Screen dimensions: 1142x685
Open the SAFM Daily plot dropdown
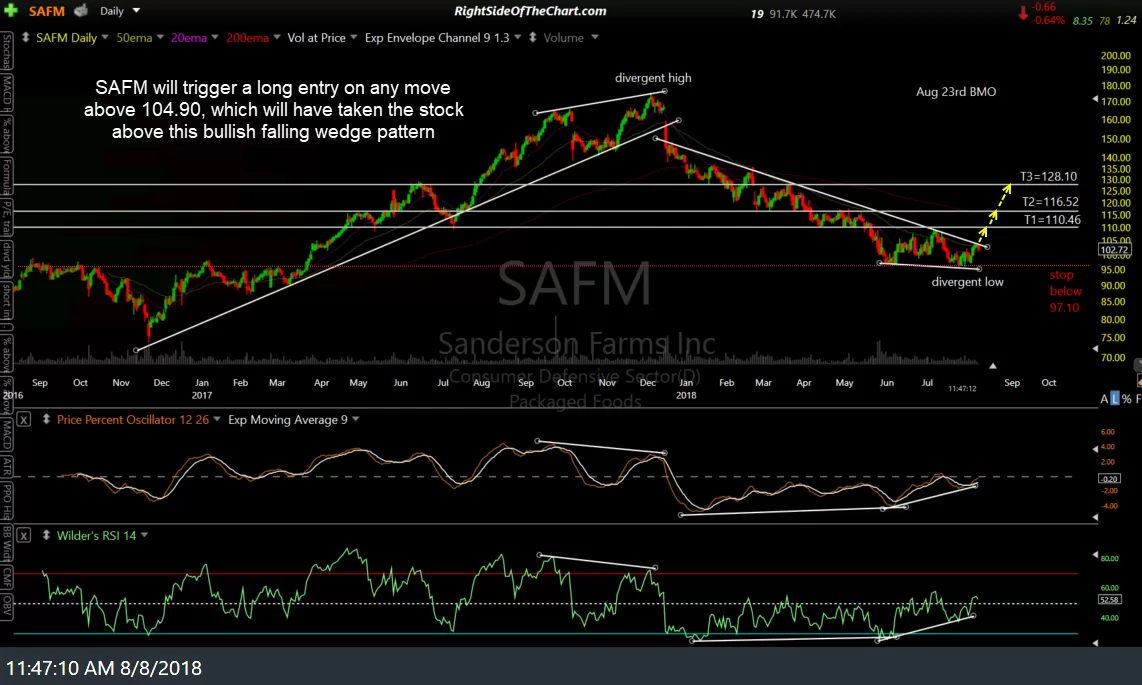point(105,37)
